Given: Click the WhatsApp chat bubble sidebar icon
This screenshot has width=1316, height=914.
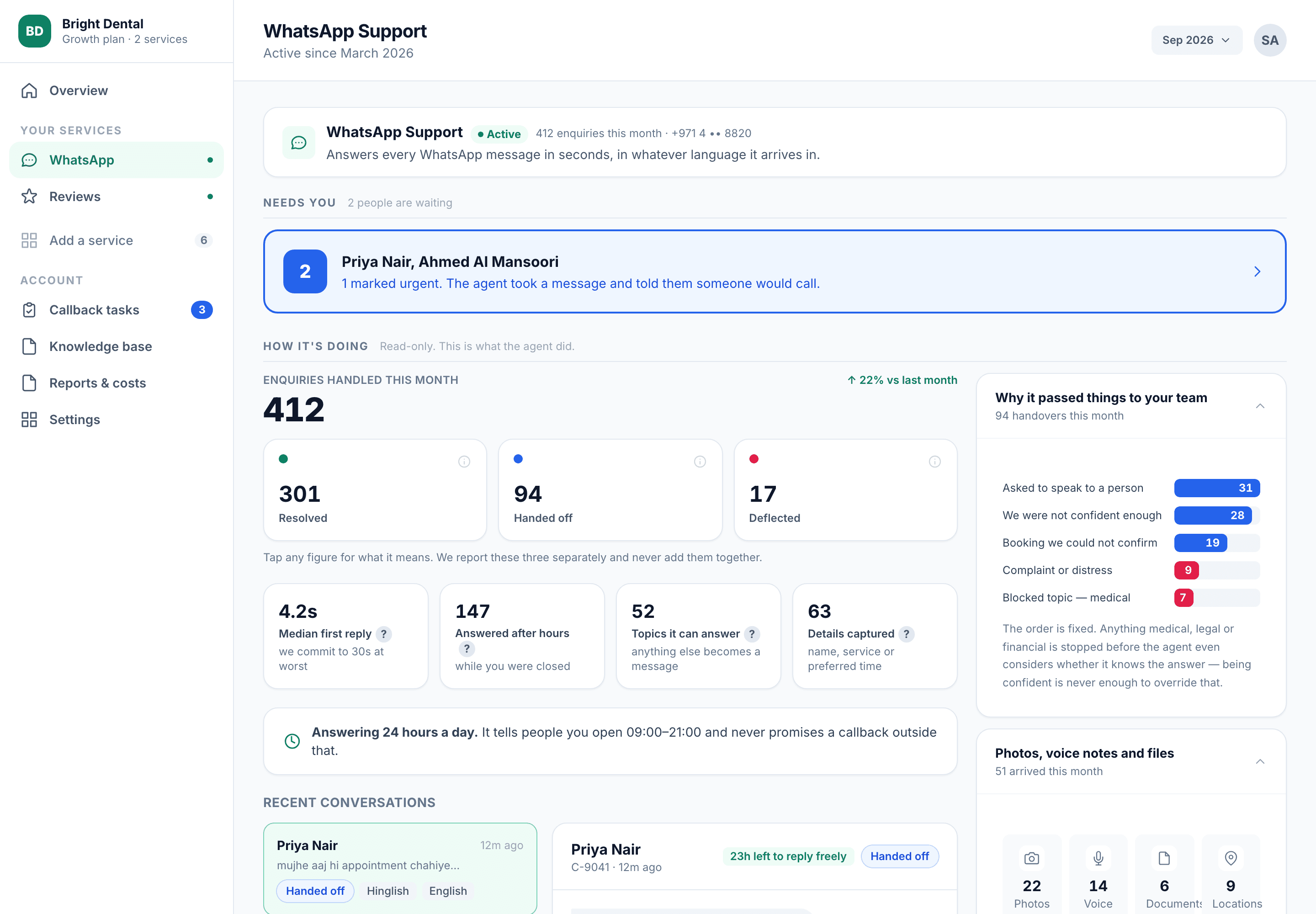Looking at the screenshot, I should [x=29, y=160].
